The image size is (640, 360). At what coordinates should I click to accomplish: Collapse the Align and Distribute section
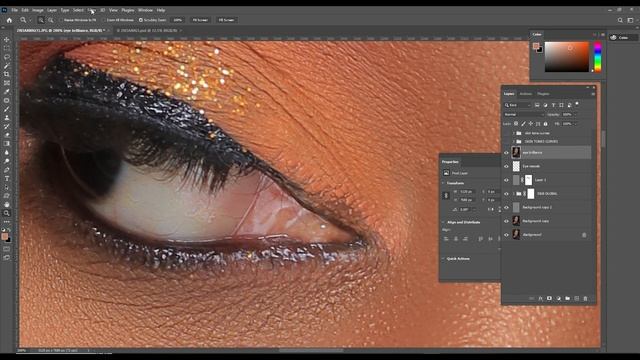click(x=443, y=222)
